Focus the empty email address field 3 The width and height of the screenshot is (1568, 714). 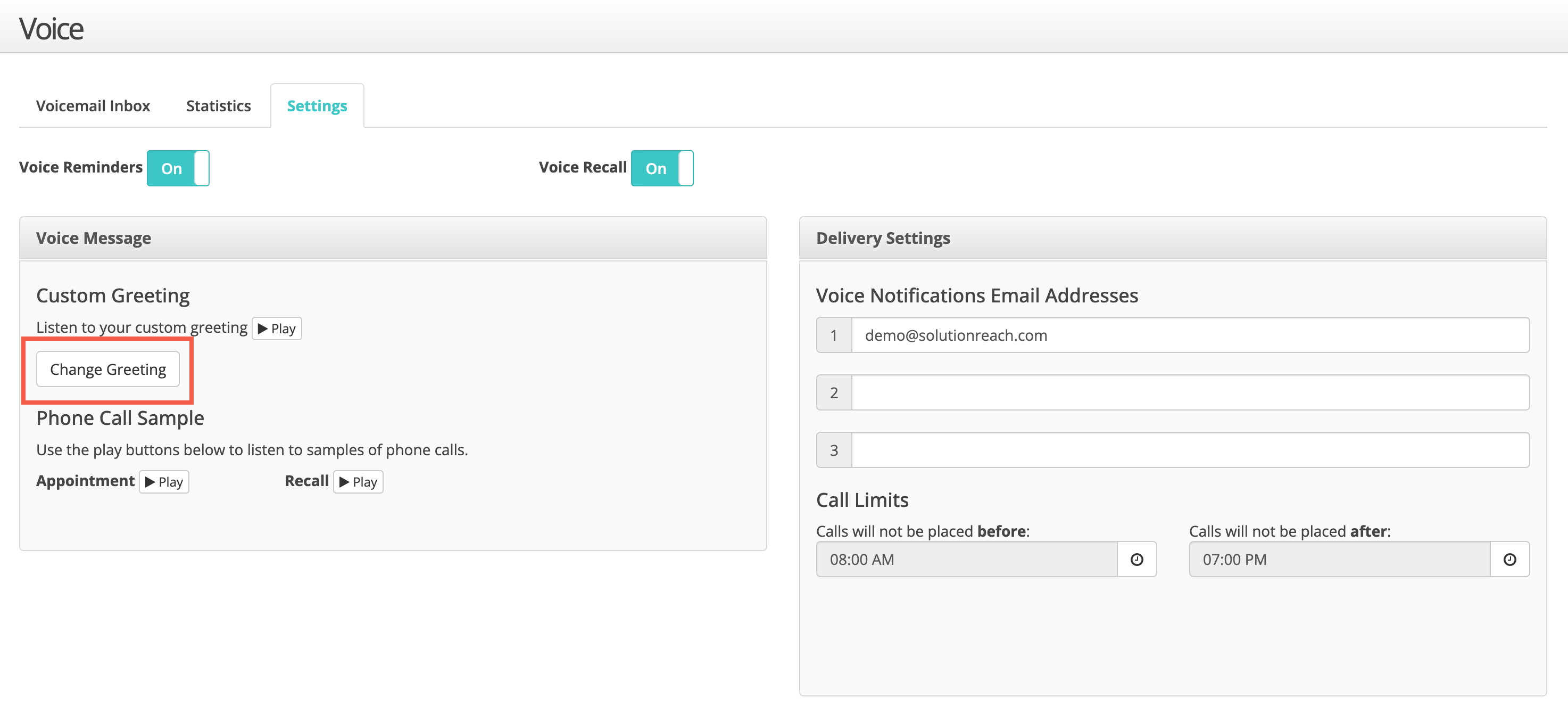tap(1191, 450)
